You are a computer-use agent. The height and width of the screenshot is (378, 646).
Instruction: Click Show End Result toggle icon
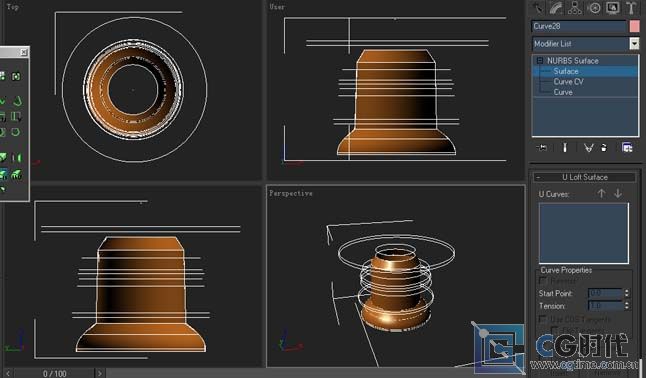565,148
